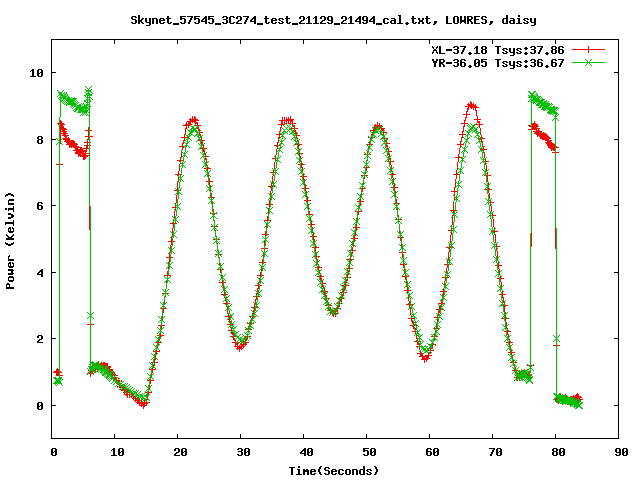
Task: Click the curve minimum near 30 seconds
Action: coord(240,346)
